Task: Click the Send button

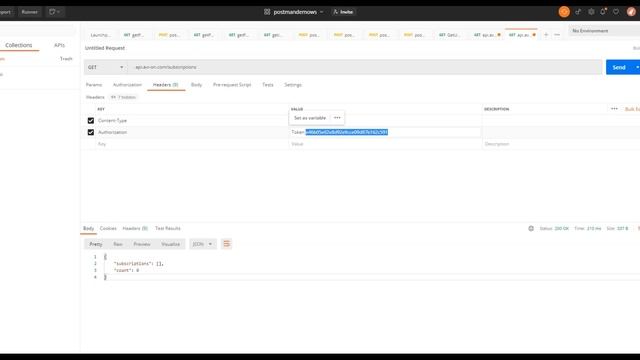Action: [619, 67]
